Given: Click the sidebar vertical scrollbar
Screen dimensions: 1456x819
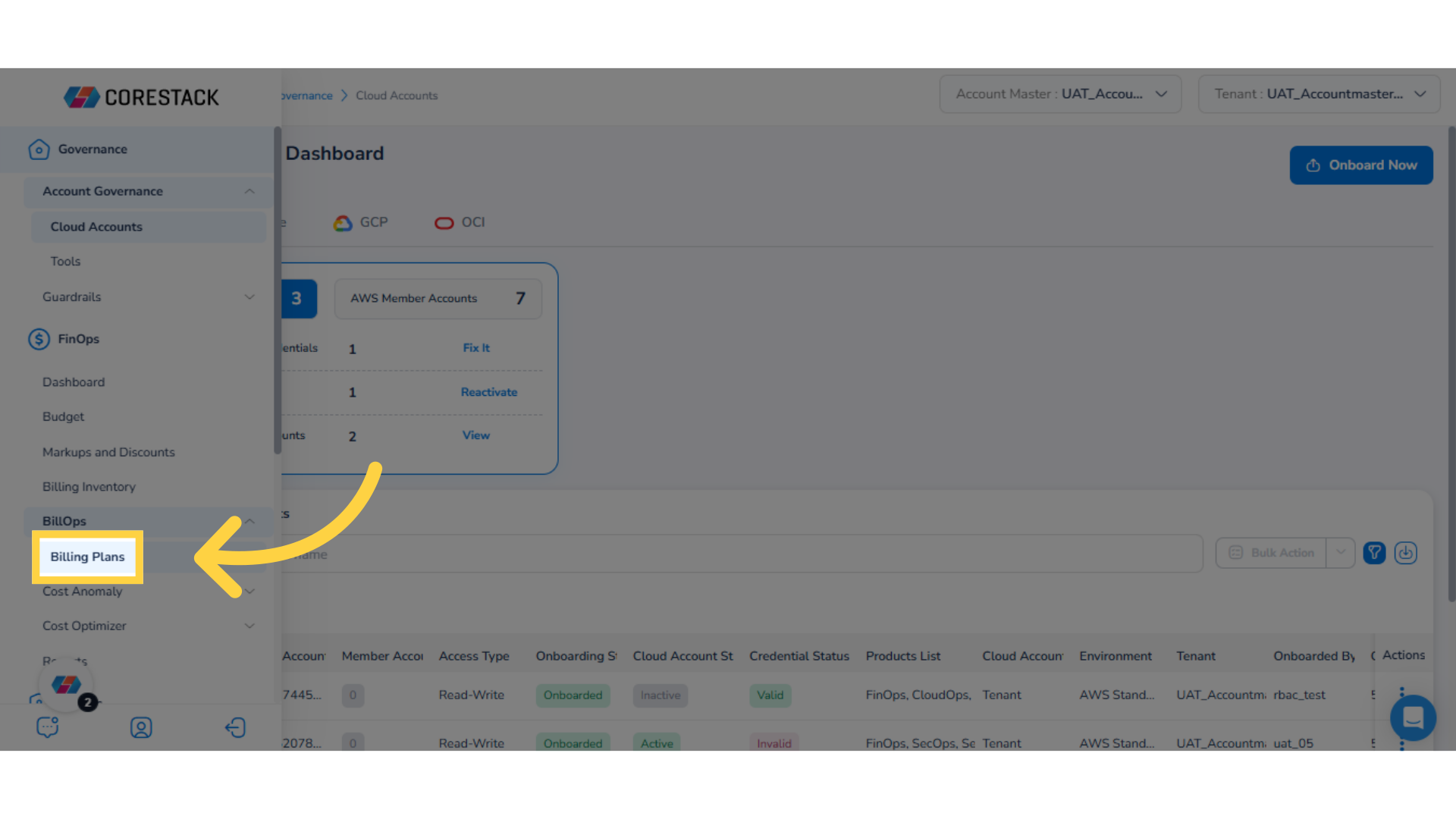Looking at the screenshot, I should (x=278, y=291).
